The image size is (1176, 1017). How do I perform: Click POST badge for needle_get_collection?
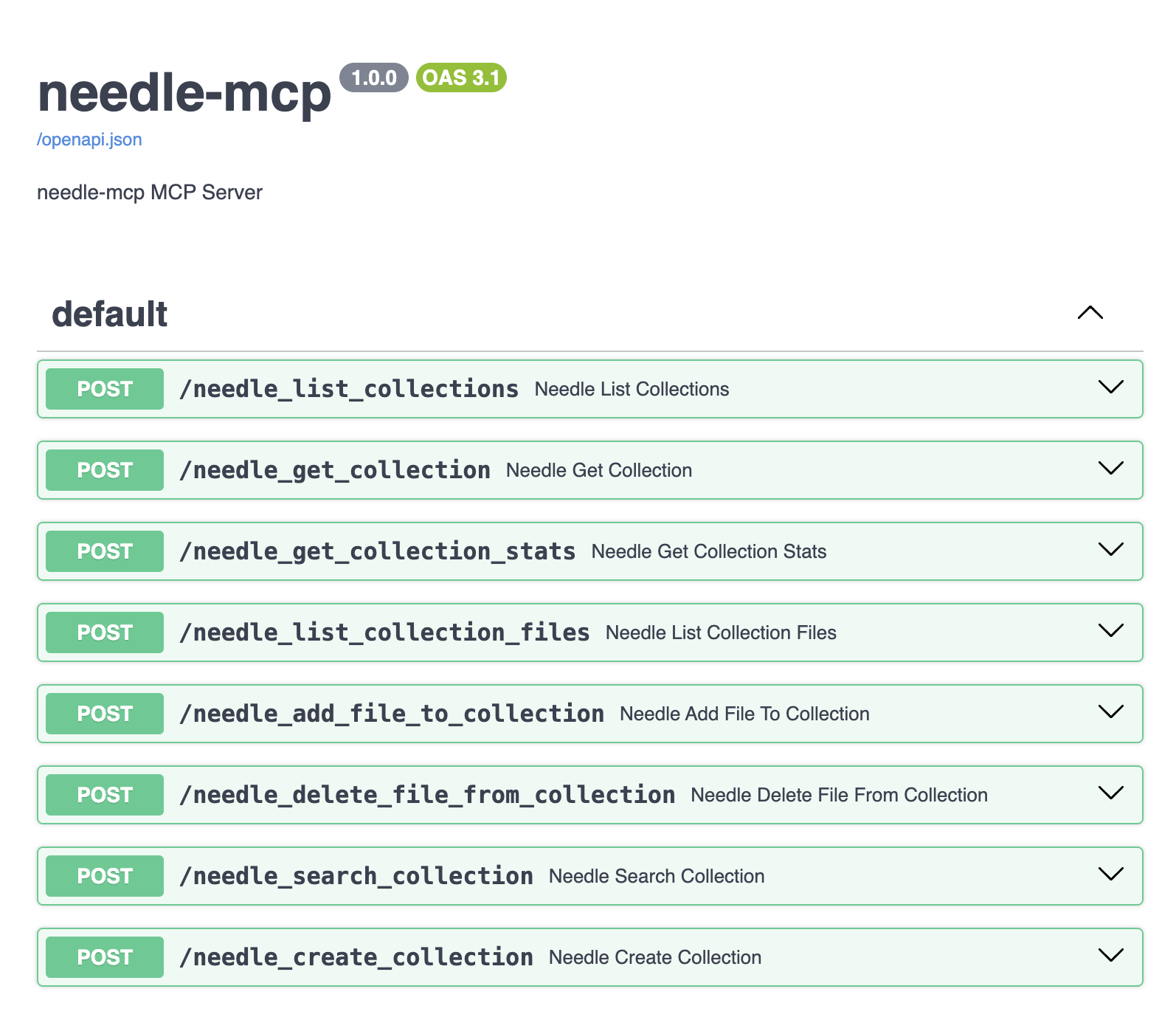click(105, 470)
